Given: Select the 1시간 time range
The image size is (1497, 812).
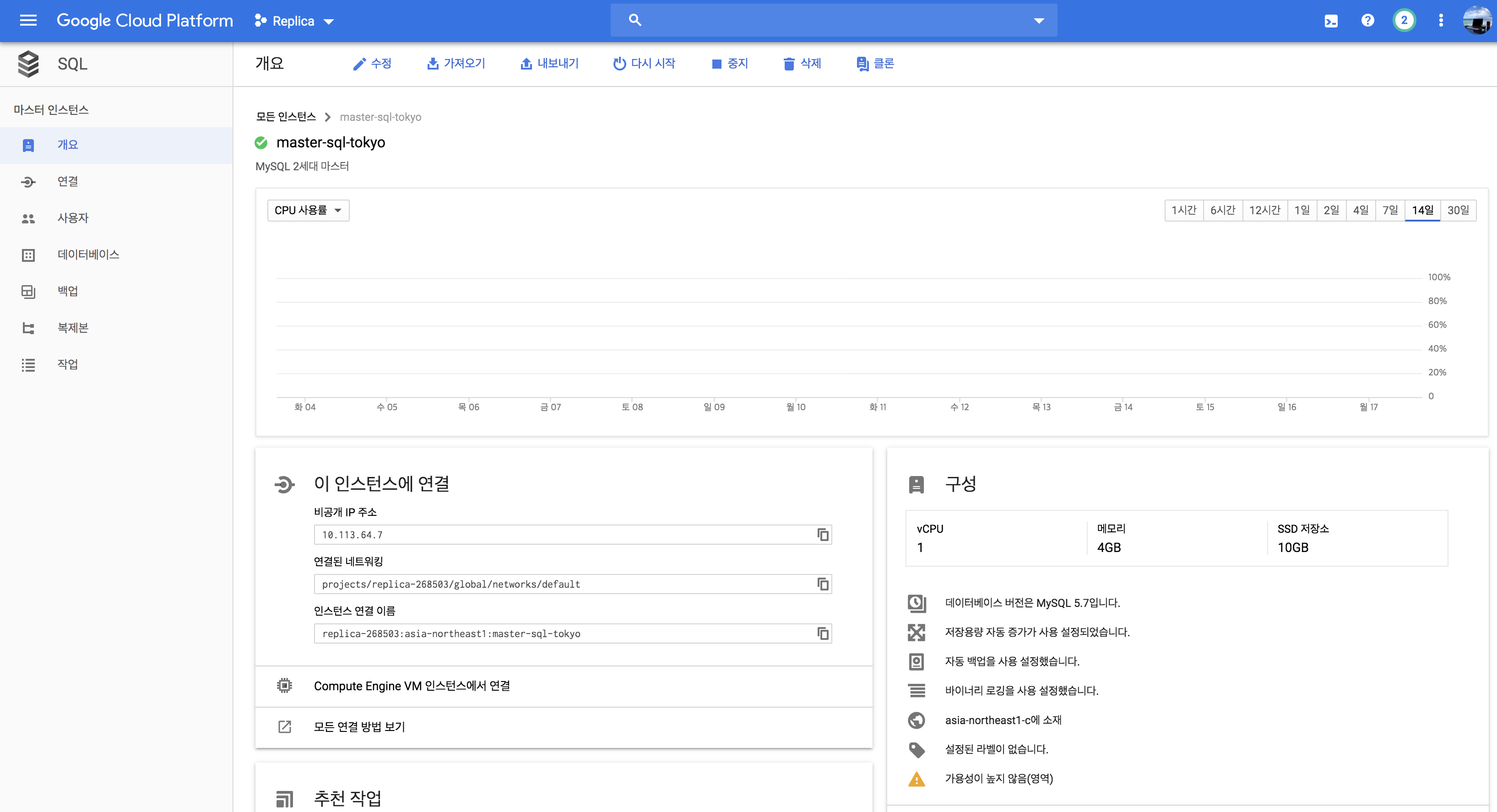Looking at the screenshot, I should point(1184,210).
